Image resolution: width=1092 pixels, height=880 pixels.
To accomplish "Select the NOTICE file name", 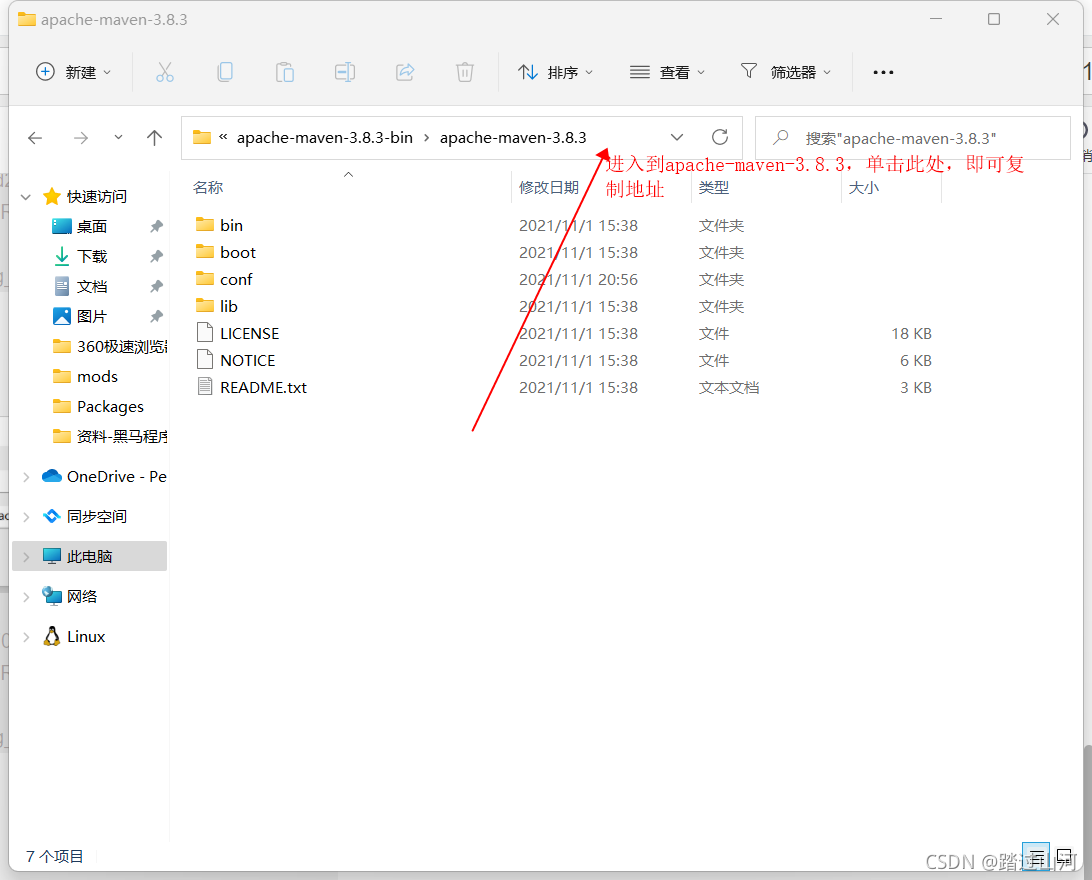I will [247, 360].
